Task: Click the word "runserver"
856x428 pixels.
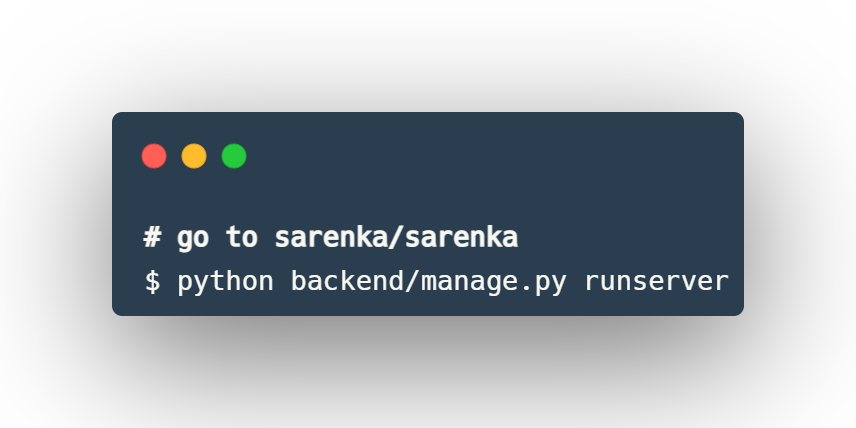Action: point(657,281)
